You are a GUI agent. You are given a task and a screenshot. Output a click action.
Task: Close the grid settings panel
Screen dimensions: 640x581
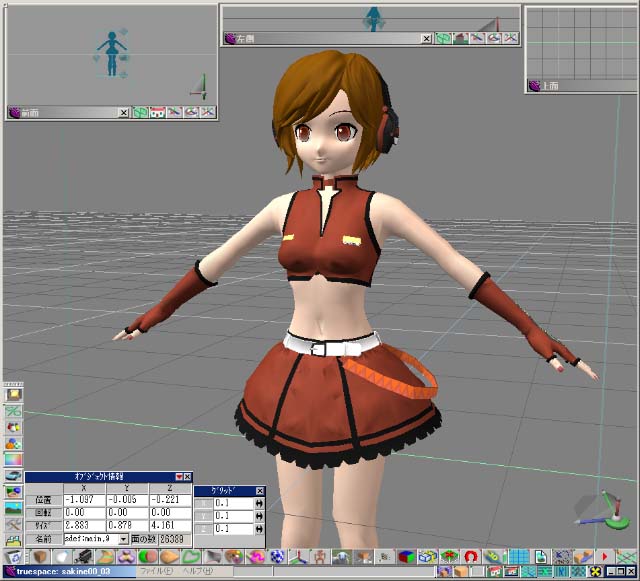[x=260, y=491]
